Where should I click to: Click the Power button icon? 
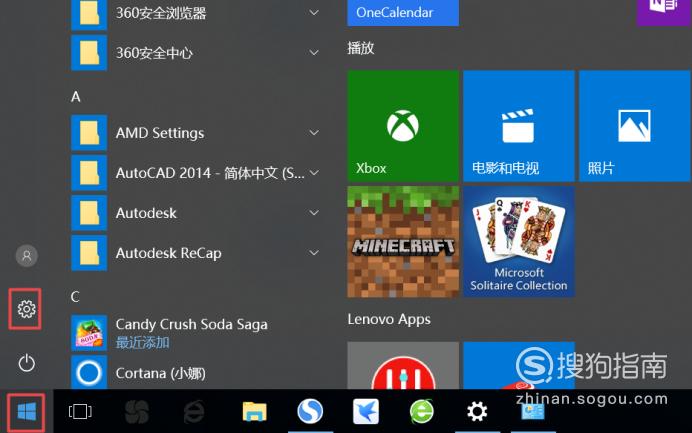(26, 363)
